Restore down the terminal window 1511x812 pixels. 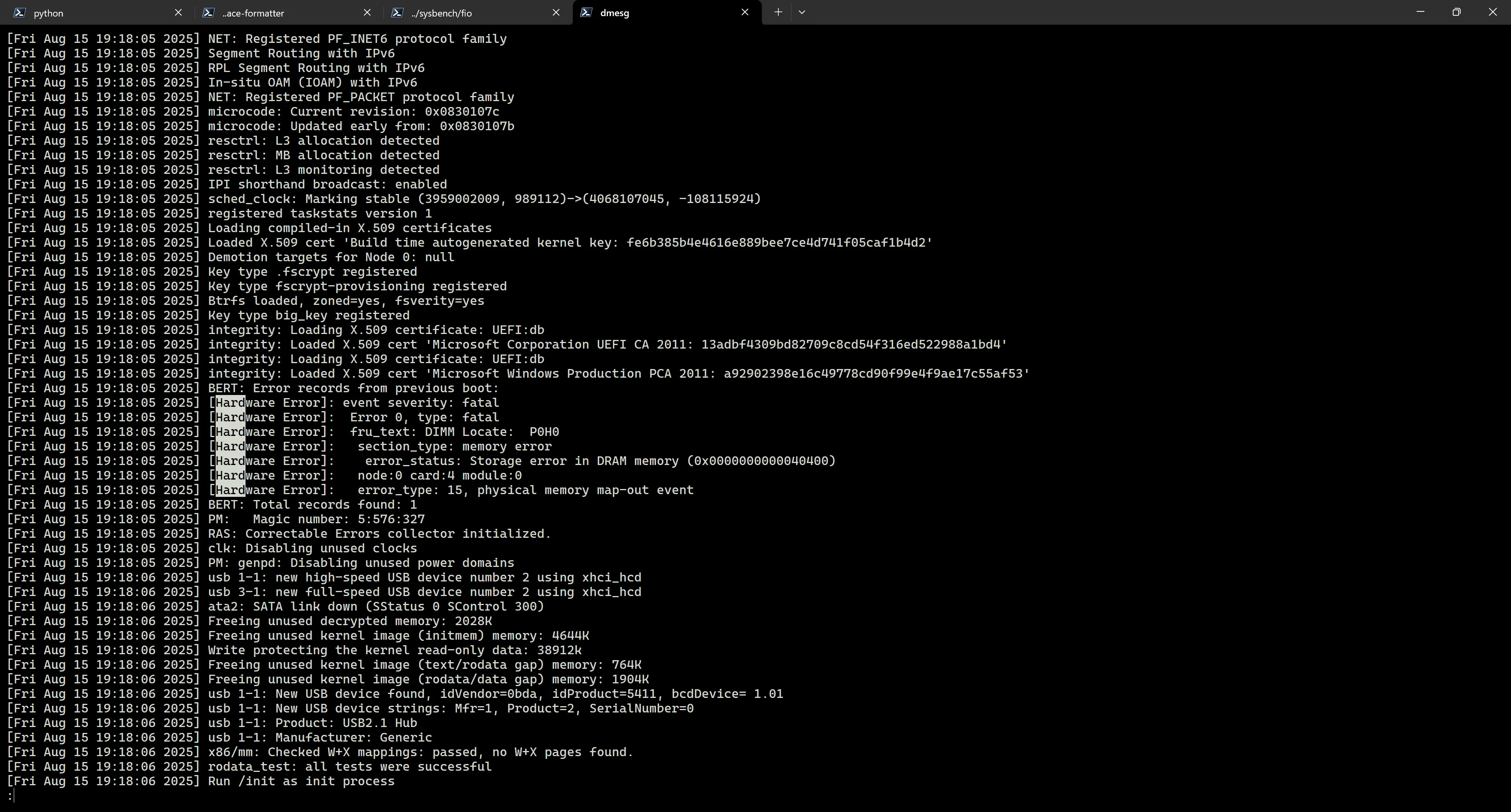pos(1456,12)
